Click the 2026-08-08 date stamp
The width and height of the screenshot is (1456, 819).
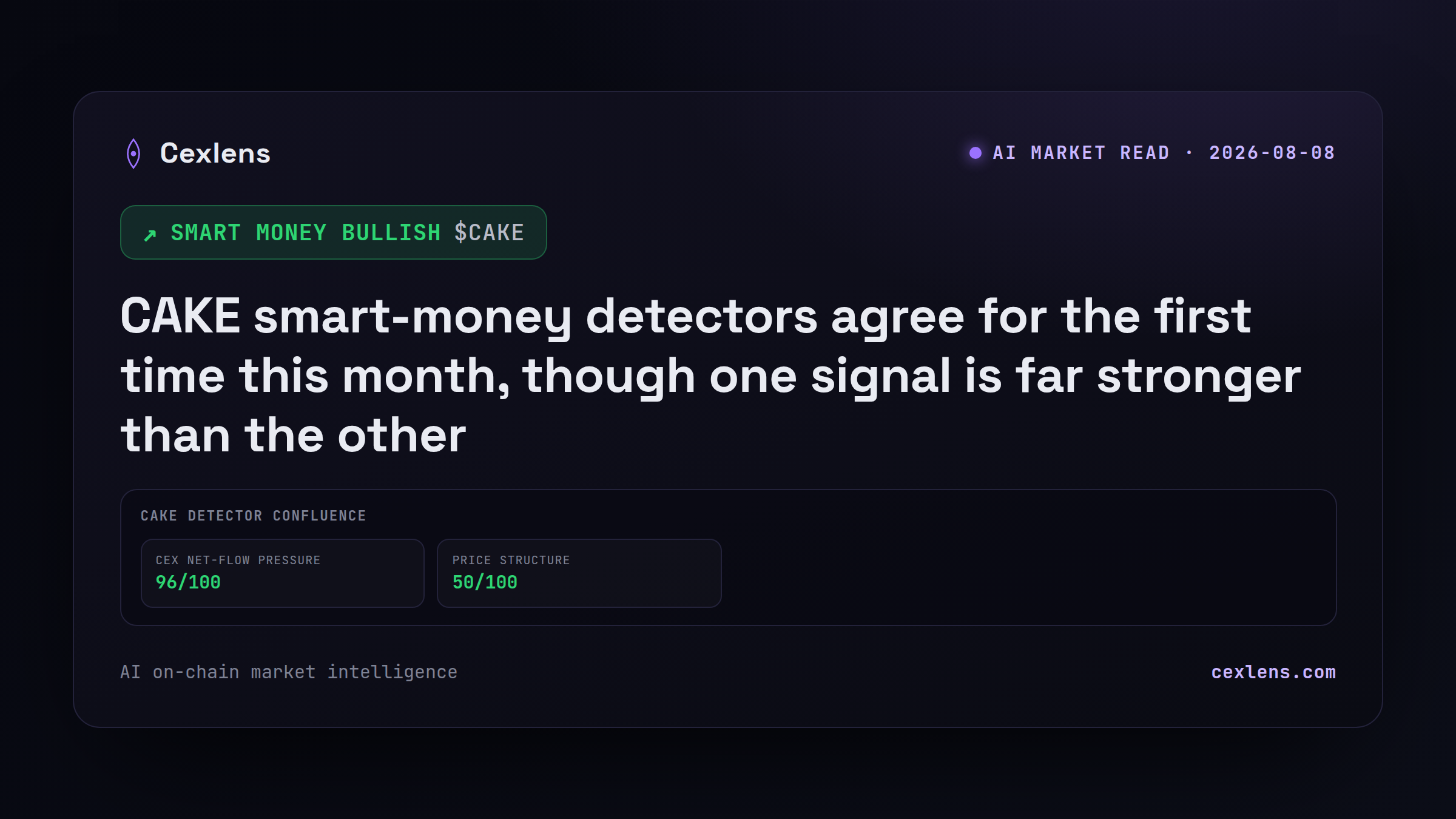[x=1272, y=153]
